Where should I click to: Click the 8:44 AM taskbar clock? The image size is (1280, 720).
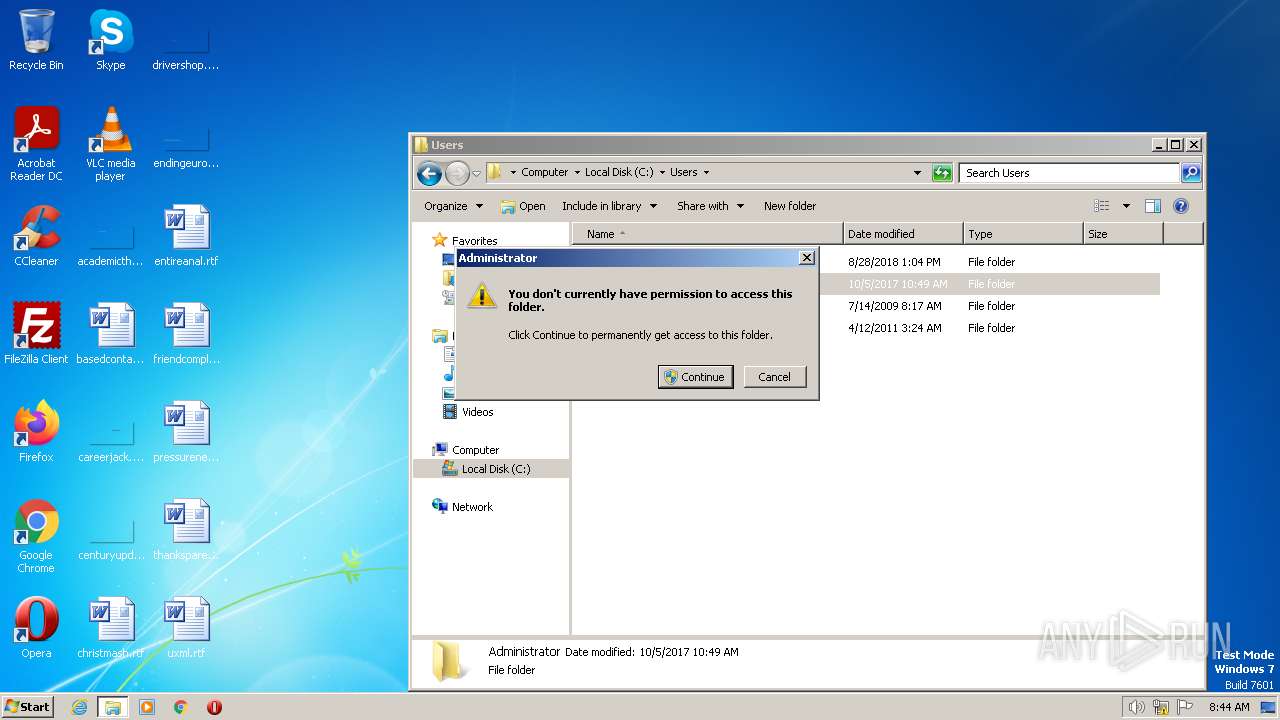(x=1229, y=707)
